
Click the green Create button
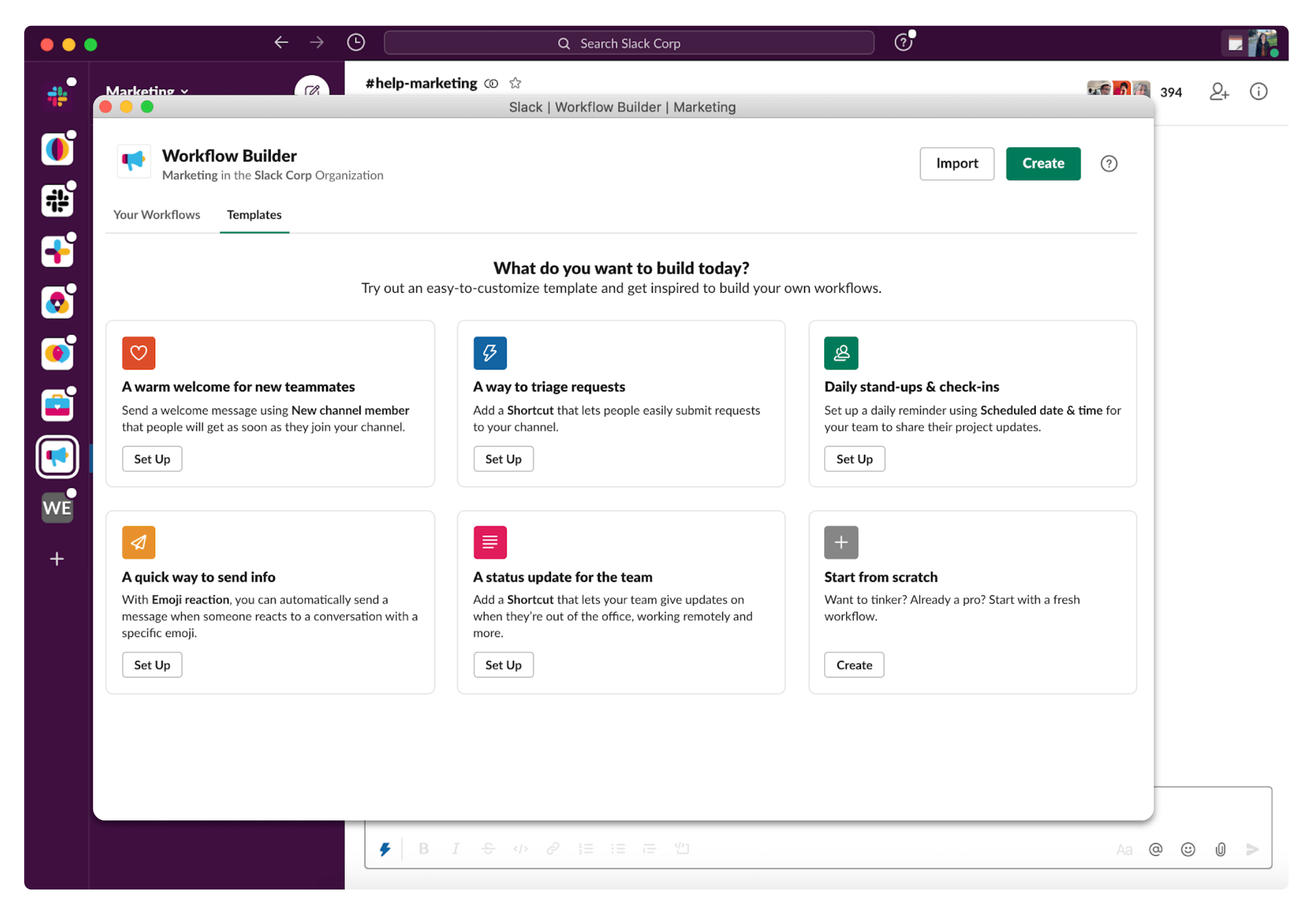(1043, 163)
